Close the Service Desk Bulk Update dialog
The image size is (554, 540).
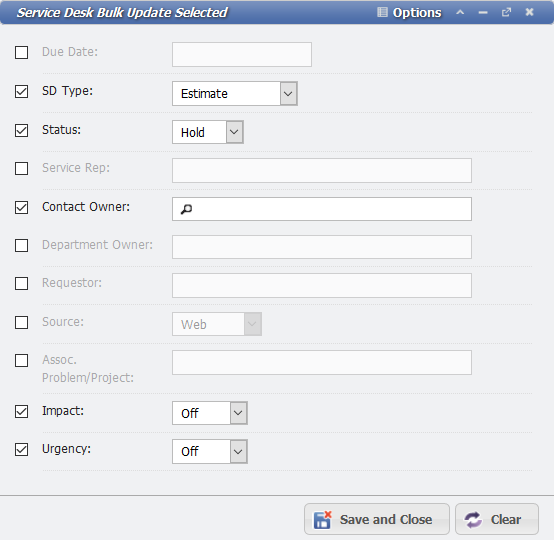pos(529,12)
